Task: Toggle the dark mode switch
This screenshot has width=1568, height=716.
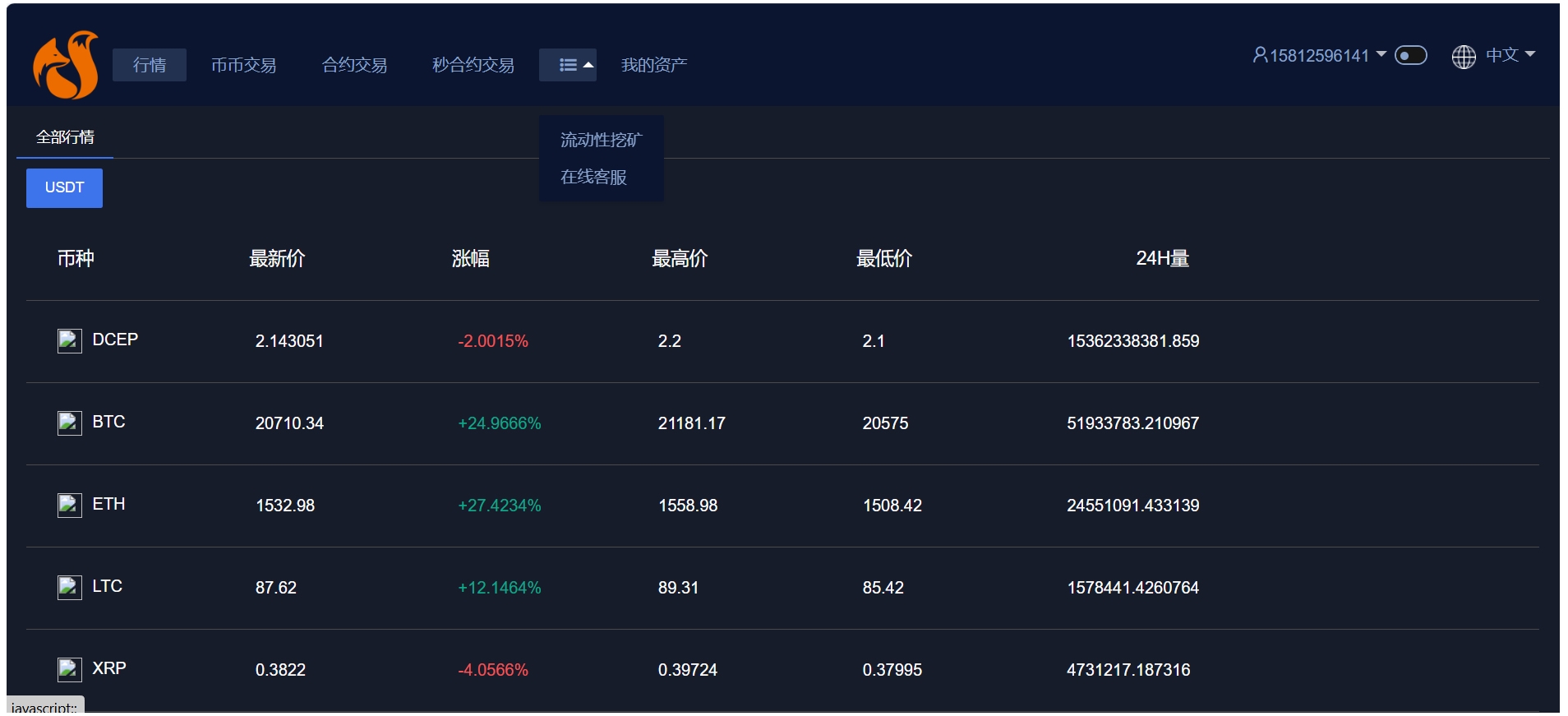Action: coord(1410,55)
